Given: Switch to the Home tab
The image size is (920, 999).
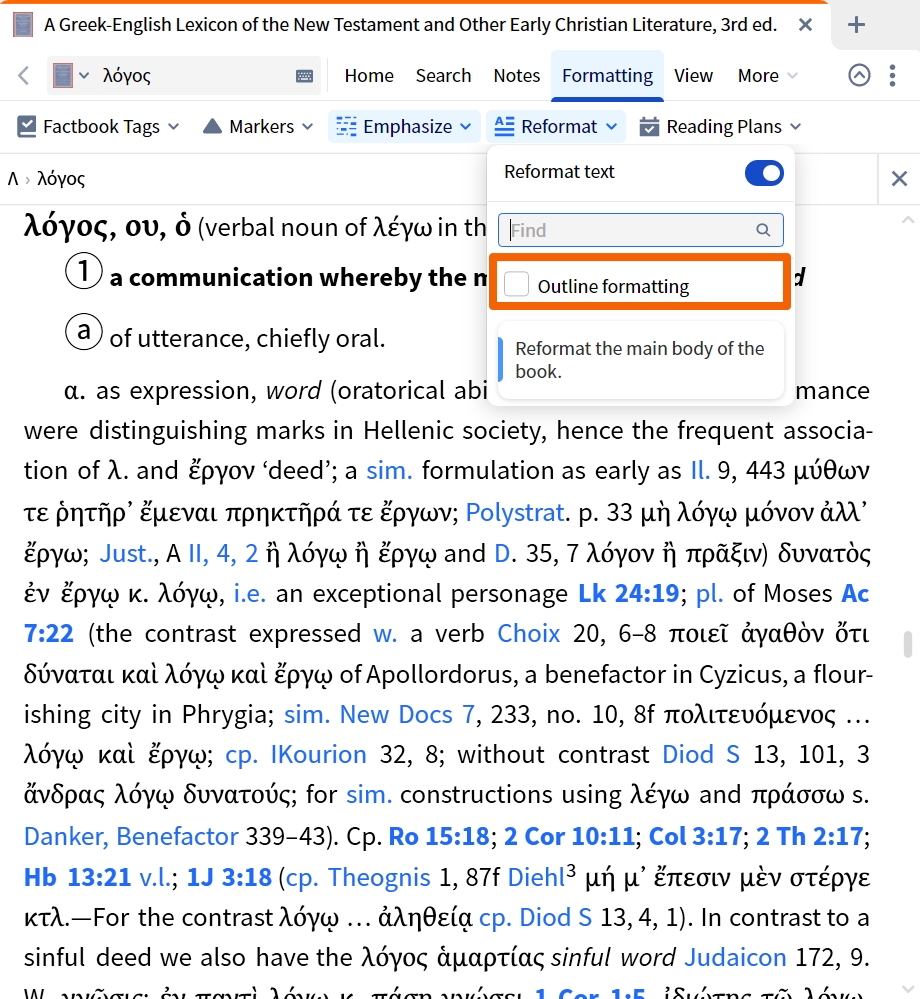Looking at the screenshot, I should (369, 75).
